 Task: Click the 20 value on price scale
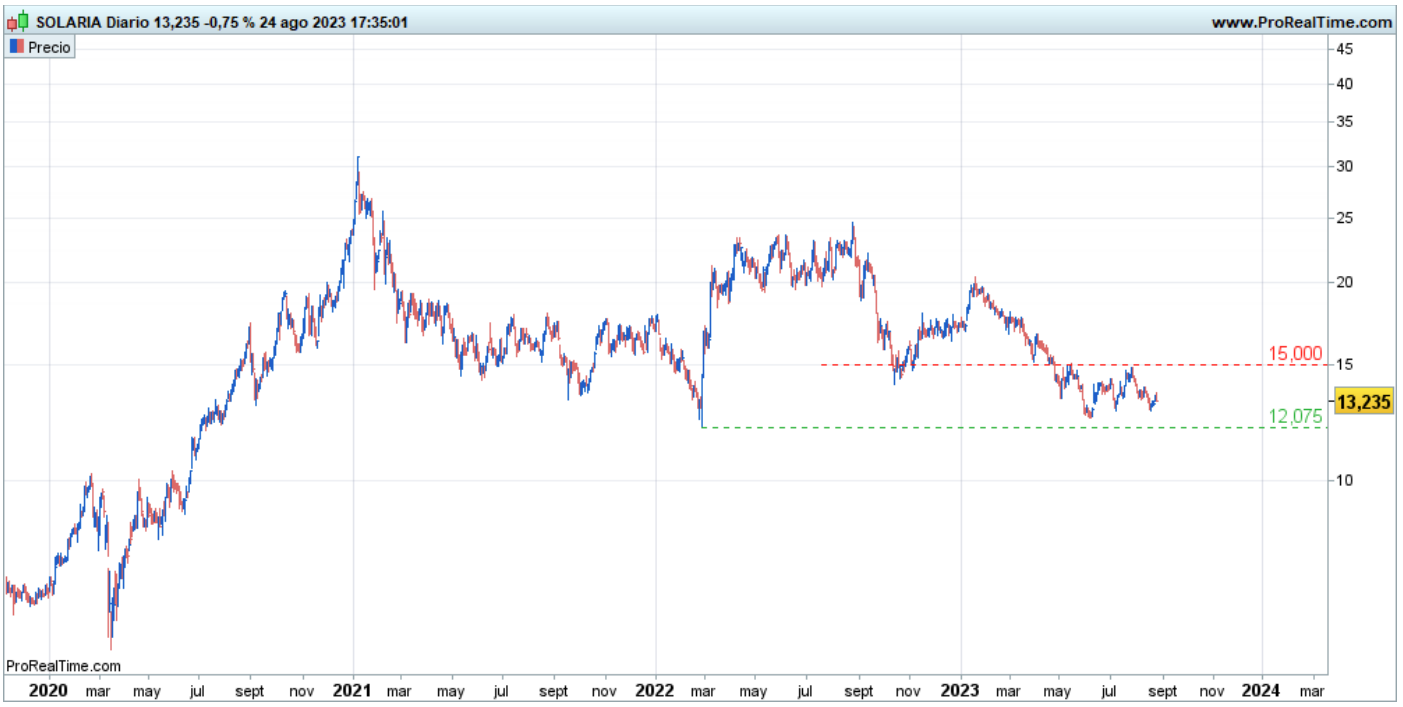tap(1345, 282)
